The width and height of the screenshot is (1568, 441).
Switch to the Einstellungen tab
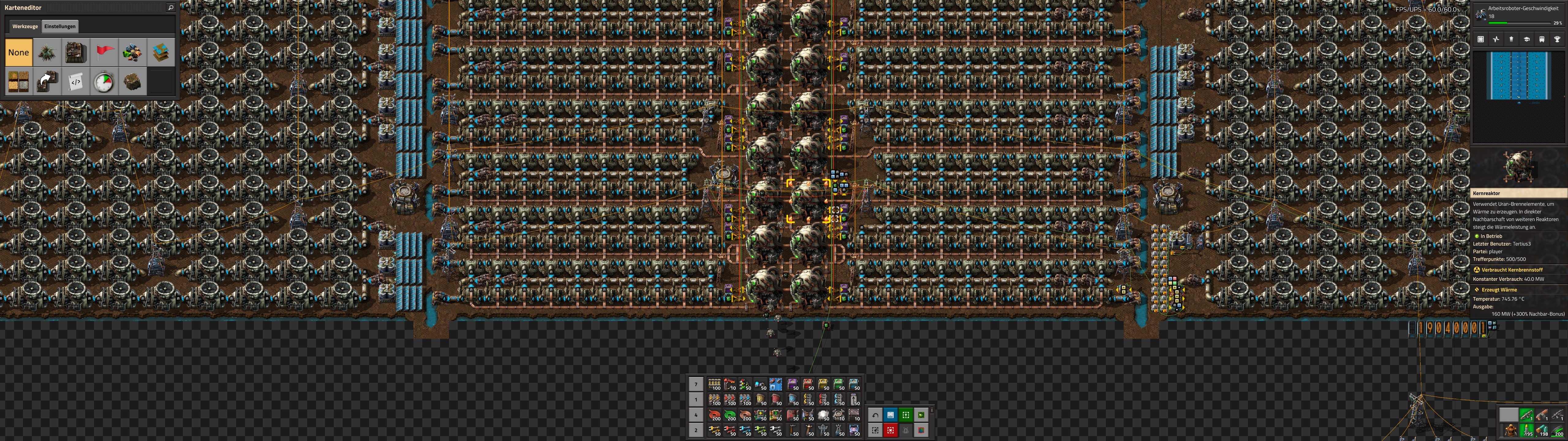[x=60, y=26]
